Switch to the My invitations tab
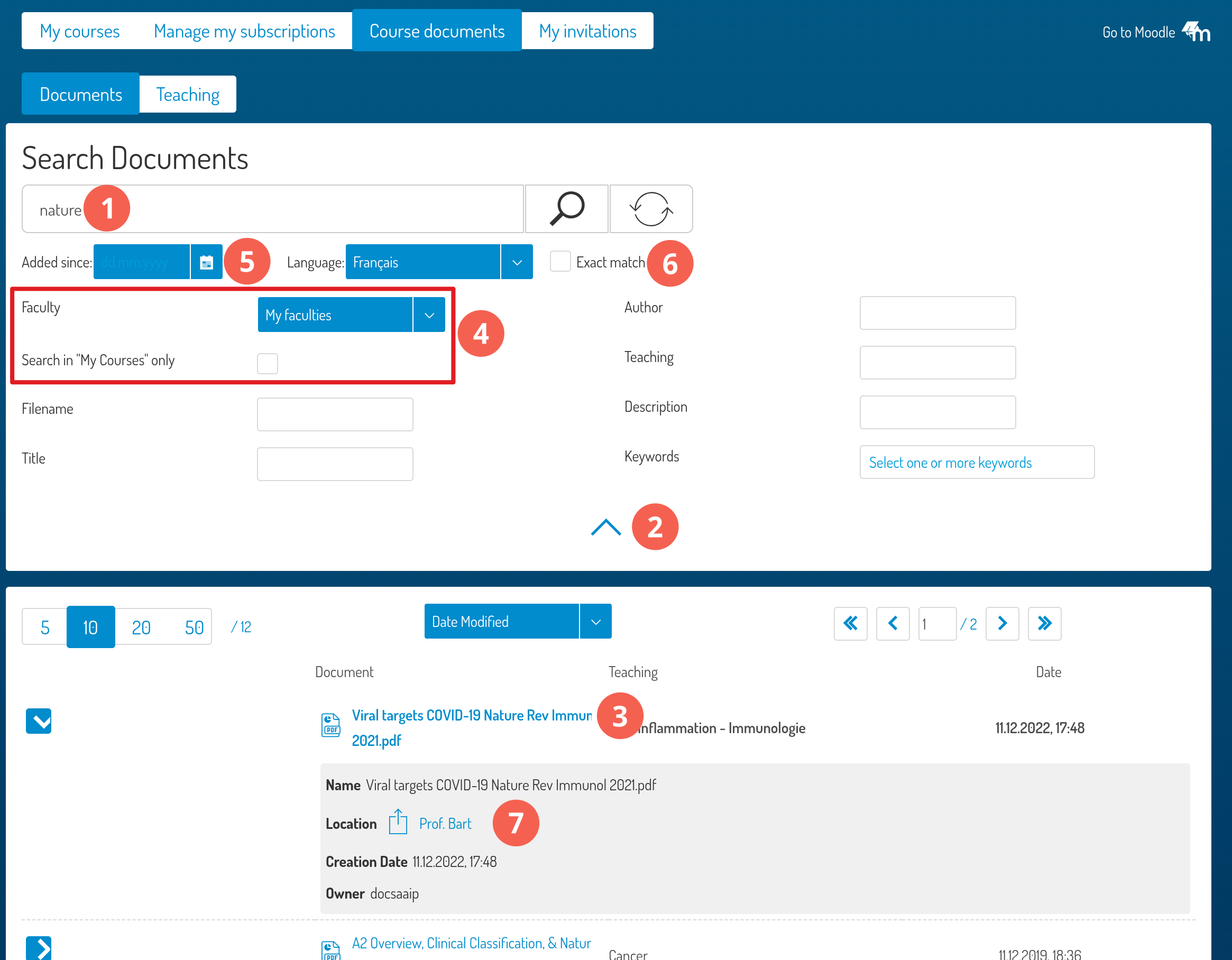Image resolution: width=1232 pixels, height=960 pixels. point(587,31)
